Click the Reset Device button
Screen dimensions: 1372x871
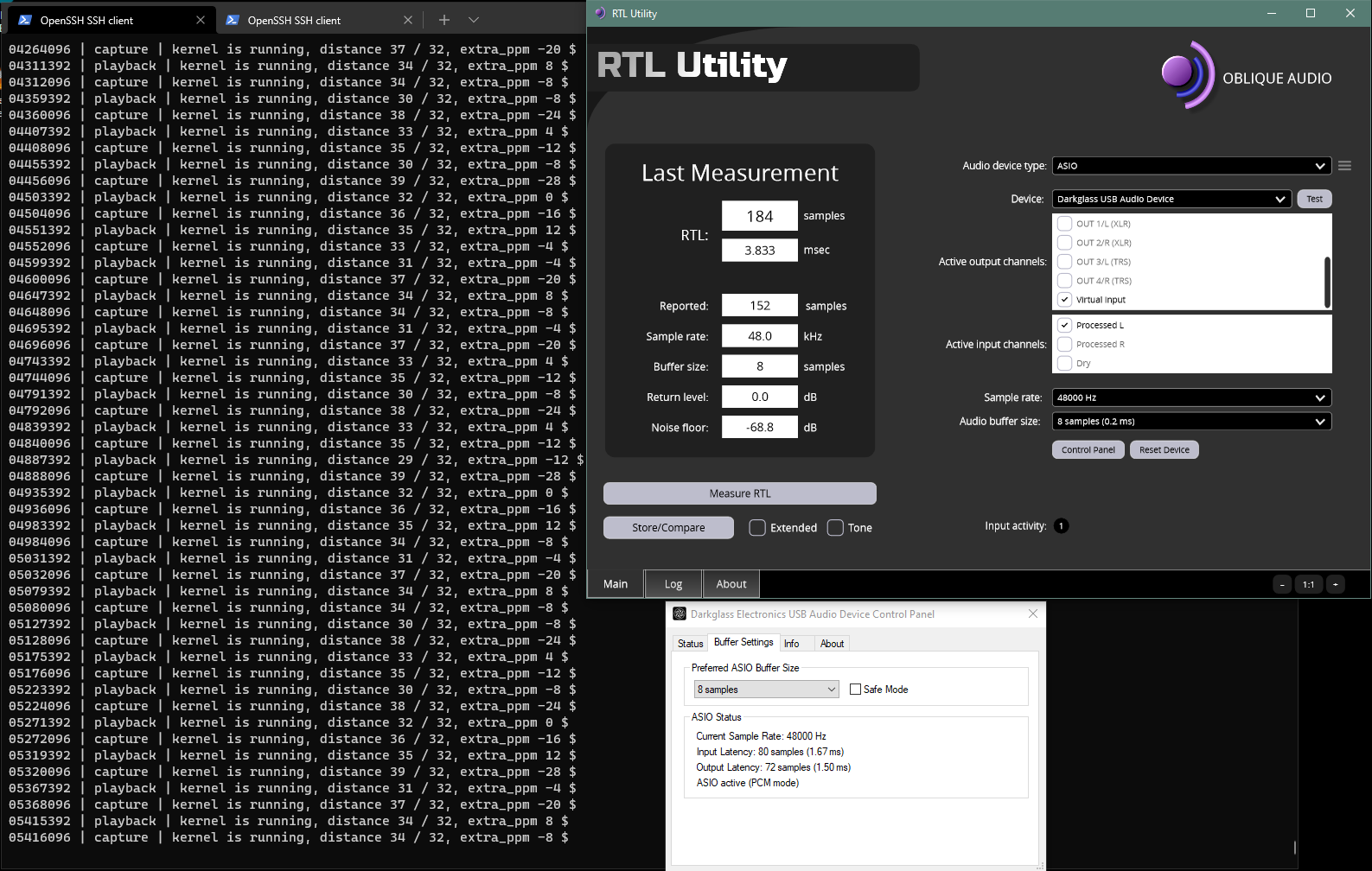pos(1165,450)
